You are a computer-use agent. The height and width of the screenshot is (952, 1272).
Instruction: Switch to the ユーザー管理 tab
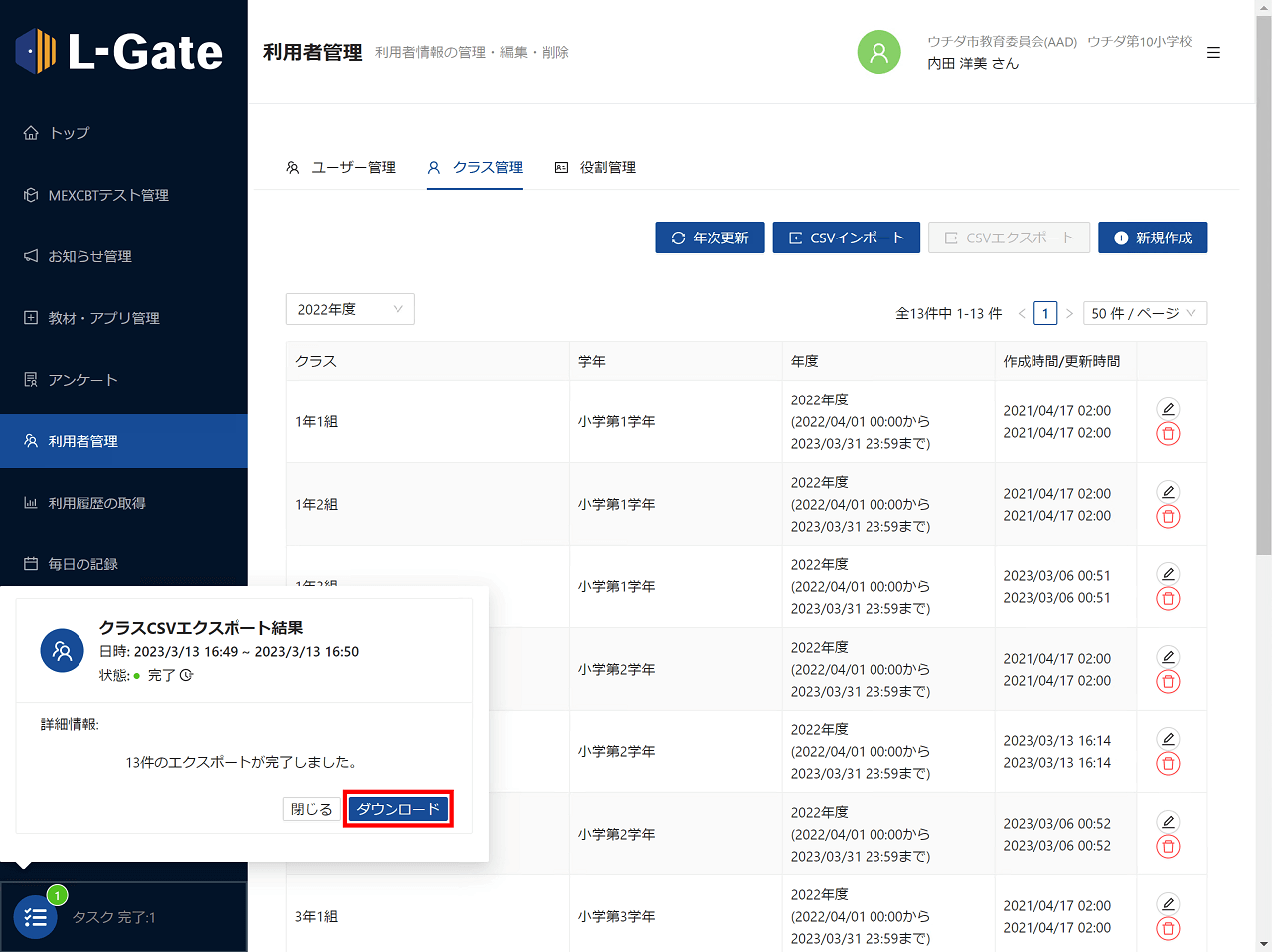coord(341,167)
